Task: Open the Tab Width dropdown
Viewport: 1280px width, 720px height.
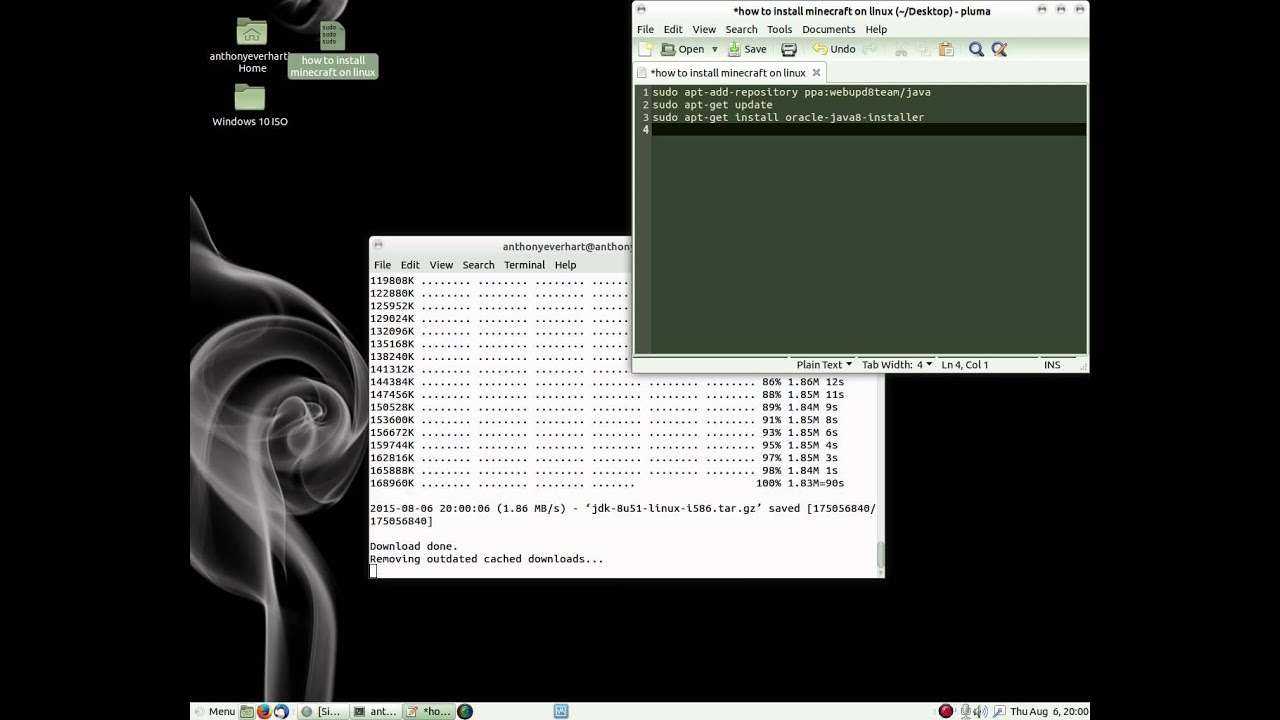Action: tap(897, 365)
